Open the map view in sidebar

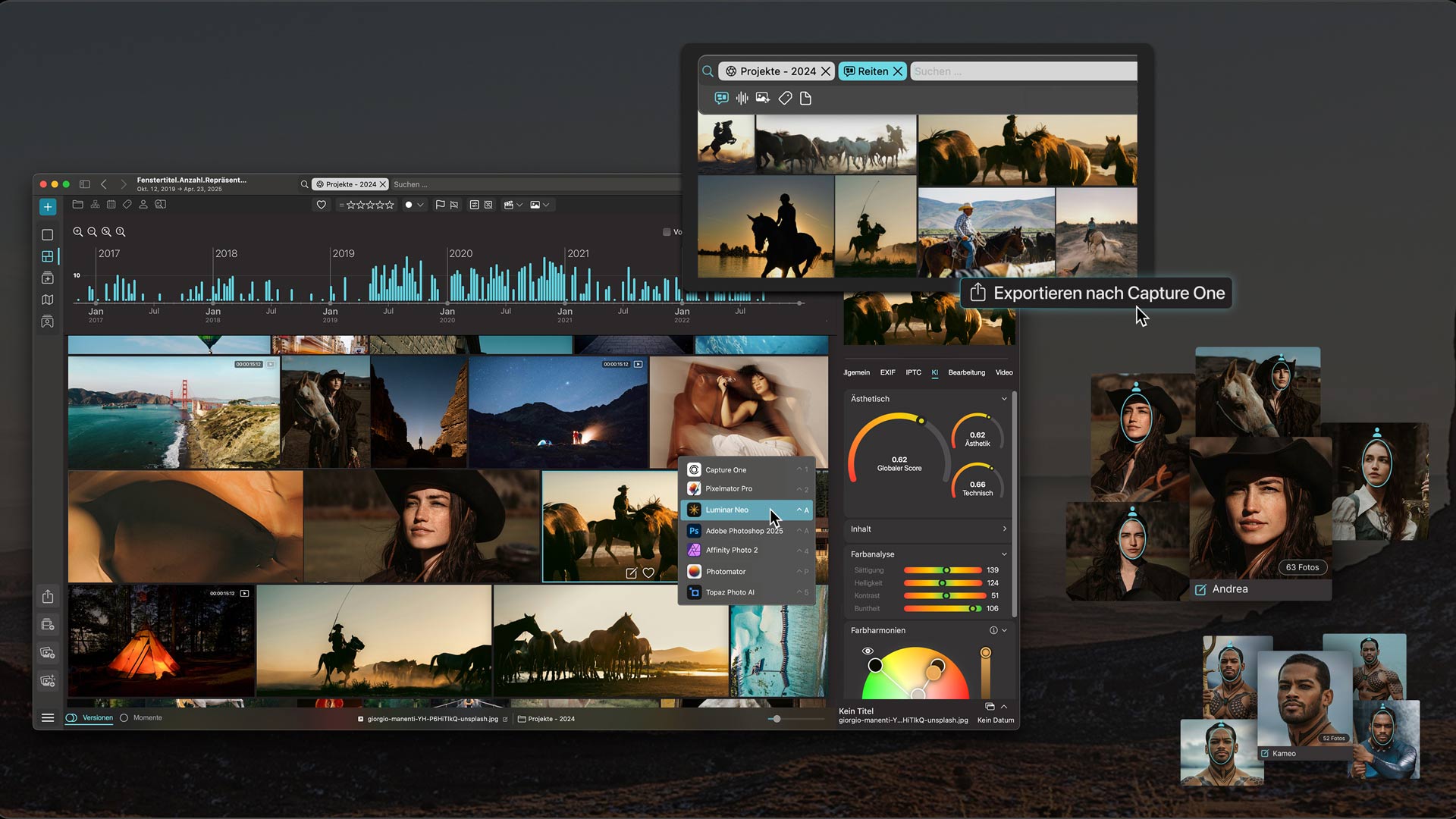coord(48,300)
